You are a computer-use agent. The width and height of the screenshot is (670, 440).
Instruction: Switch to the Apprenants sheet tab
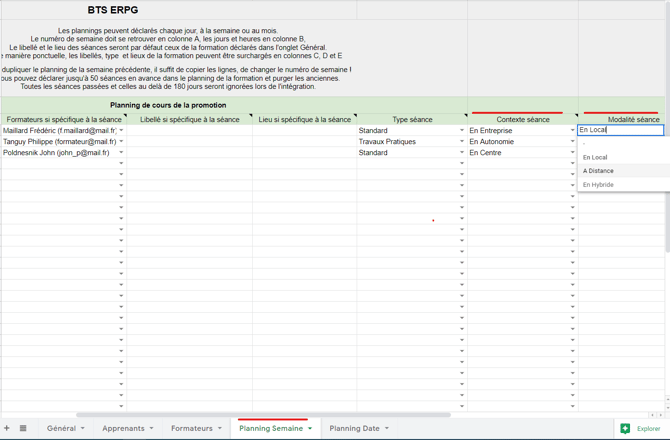point(123,428)
